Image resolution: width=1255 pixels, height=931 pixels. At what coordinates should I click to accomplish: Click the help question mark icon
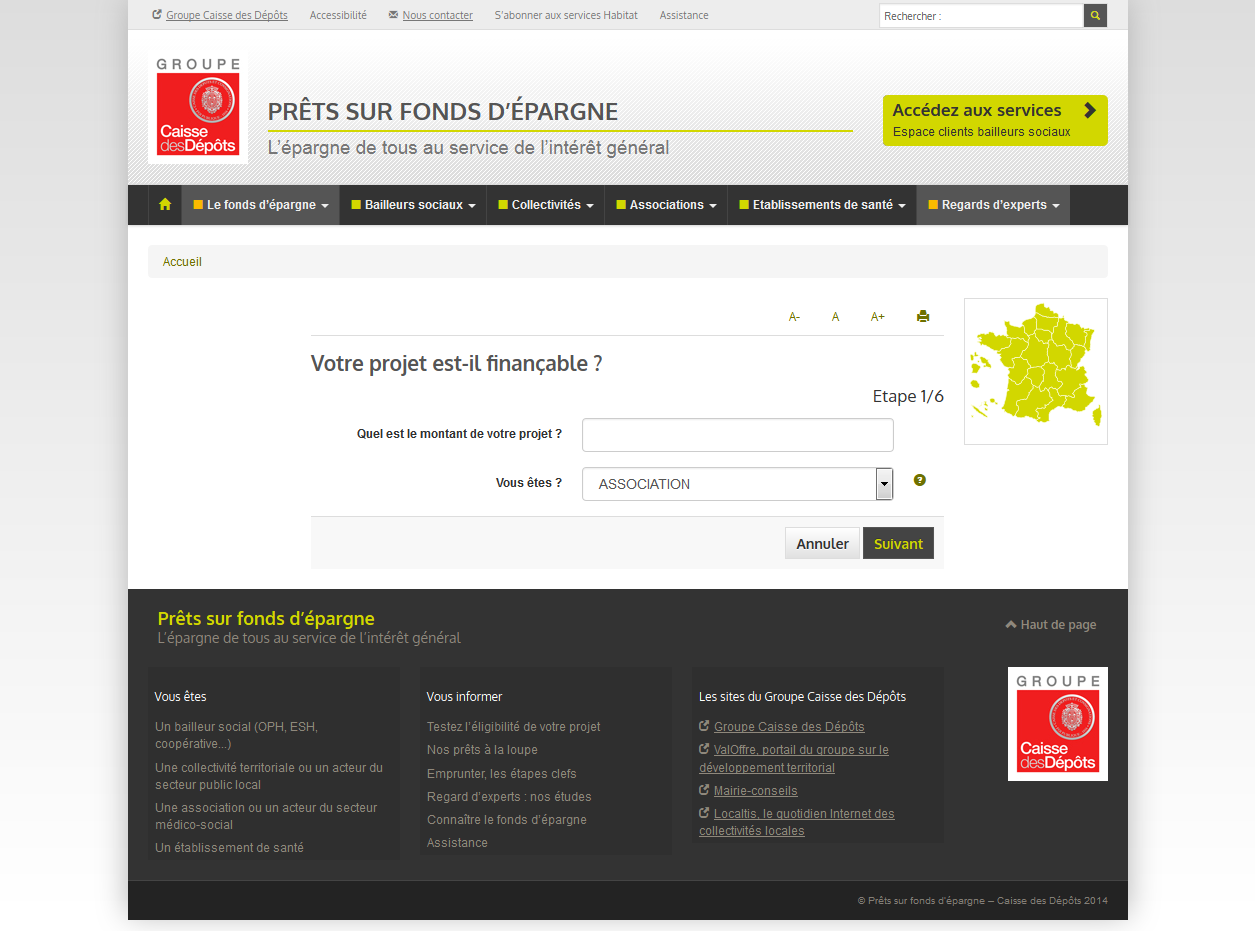[920, 480]
